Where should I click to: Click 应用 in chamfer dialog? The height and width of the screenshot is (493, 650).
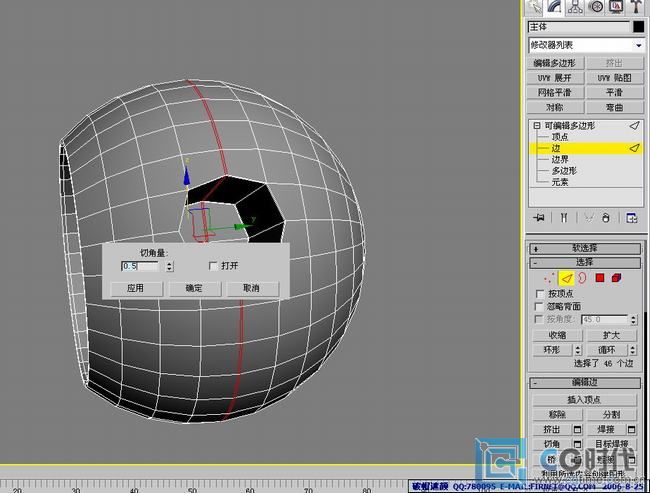click(136, 288)
